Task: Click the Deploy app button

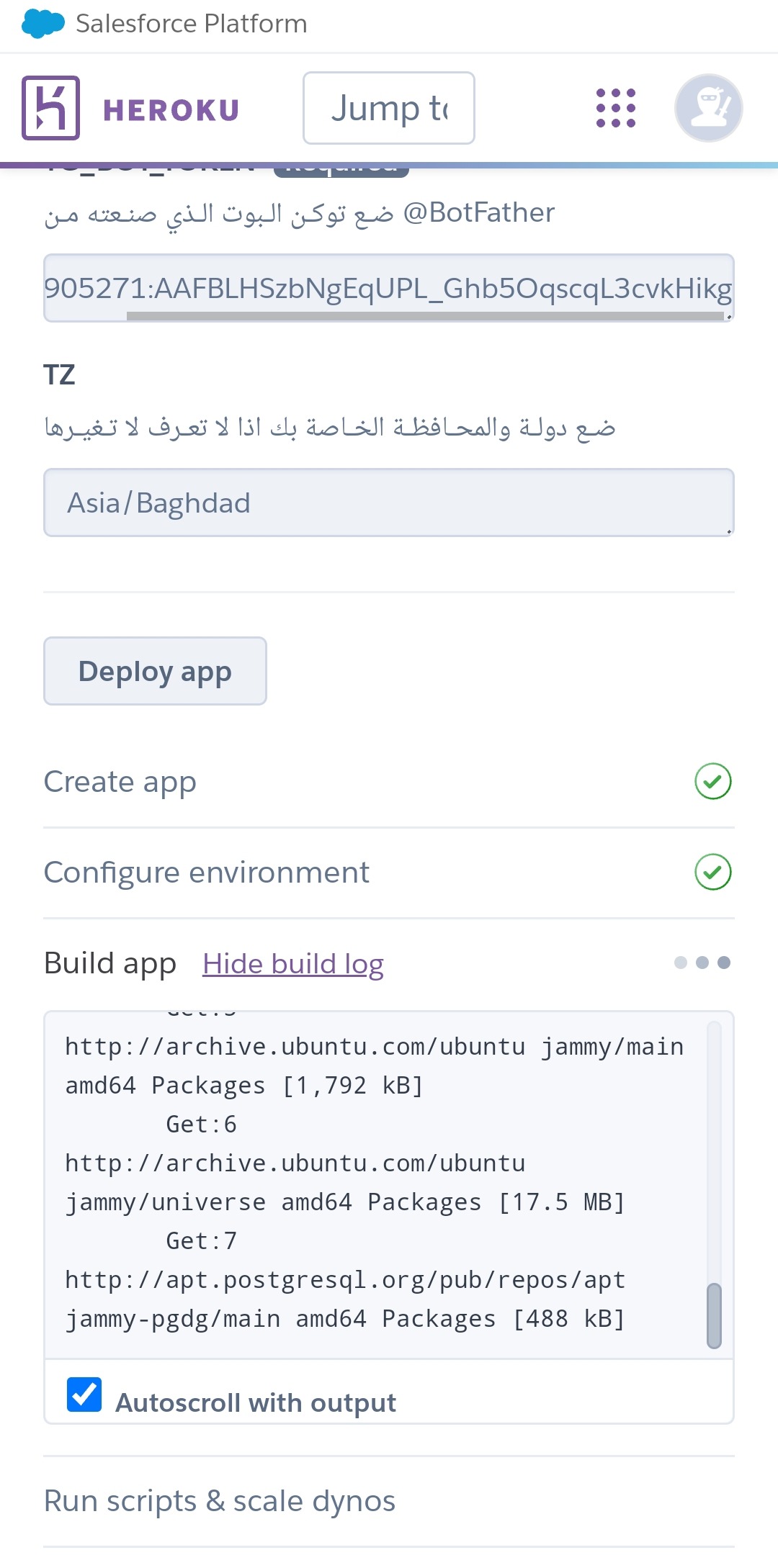Action: pos(155,671)
